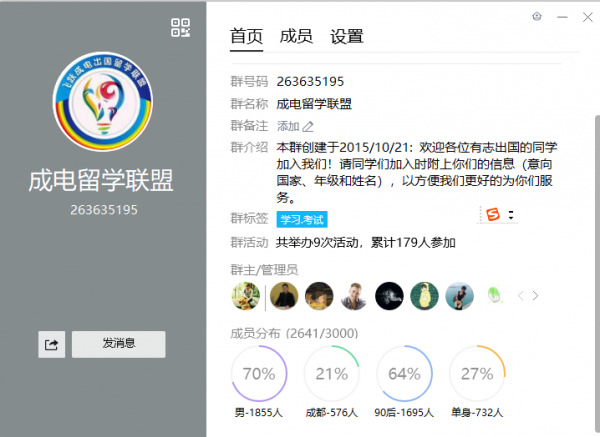
Task: Switch to the 成员 tab
Action: [296, 36]
